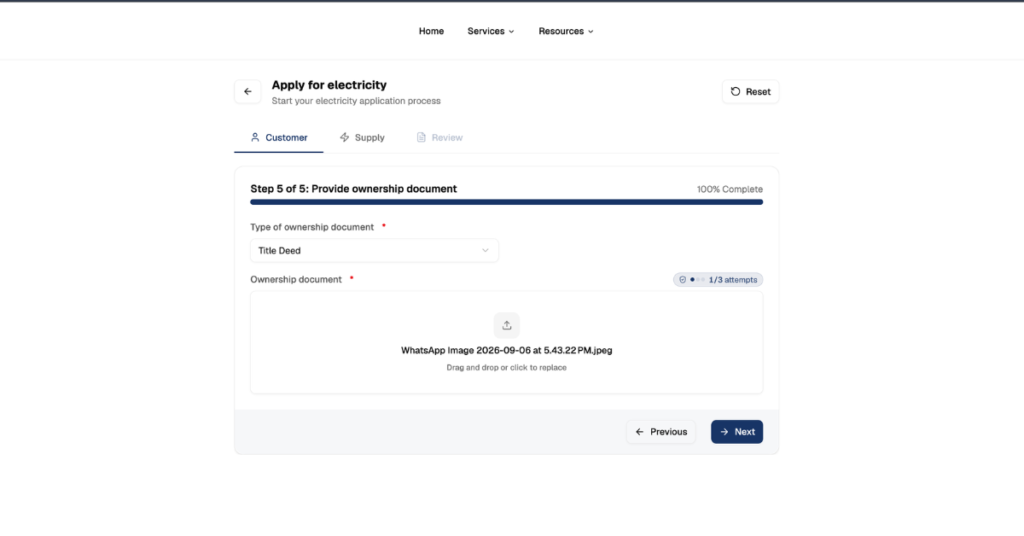Click the back arrow beside Apply for electricity

[248, 91]
